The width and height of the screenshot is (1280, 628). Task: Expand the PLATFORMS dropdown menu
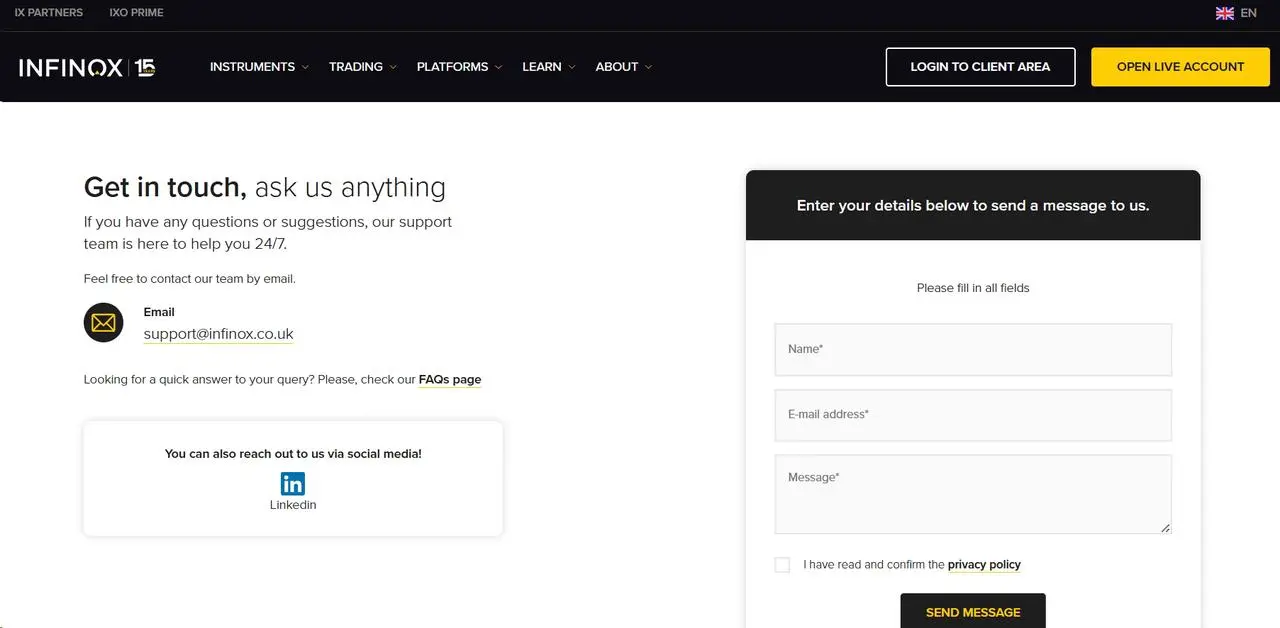point(459,67)
